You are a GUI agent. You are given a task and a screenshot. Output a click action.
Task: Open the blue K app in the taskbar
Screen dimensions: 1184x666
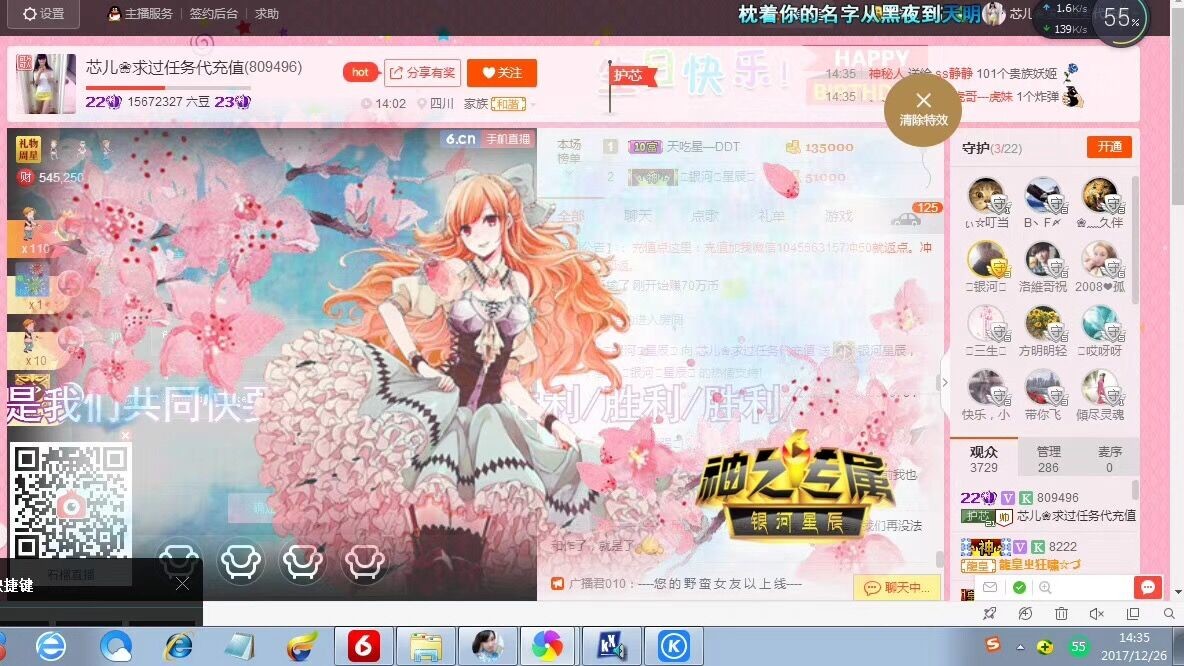[x=674, y=646]
